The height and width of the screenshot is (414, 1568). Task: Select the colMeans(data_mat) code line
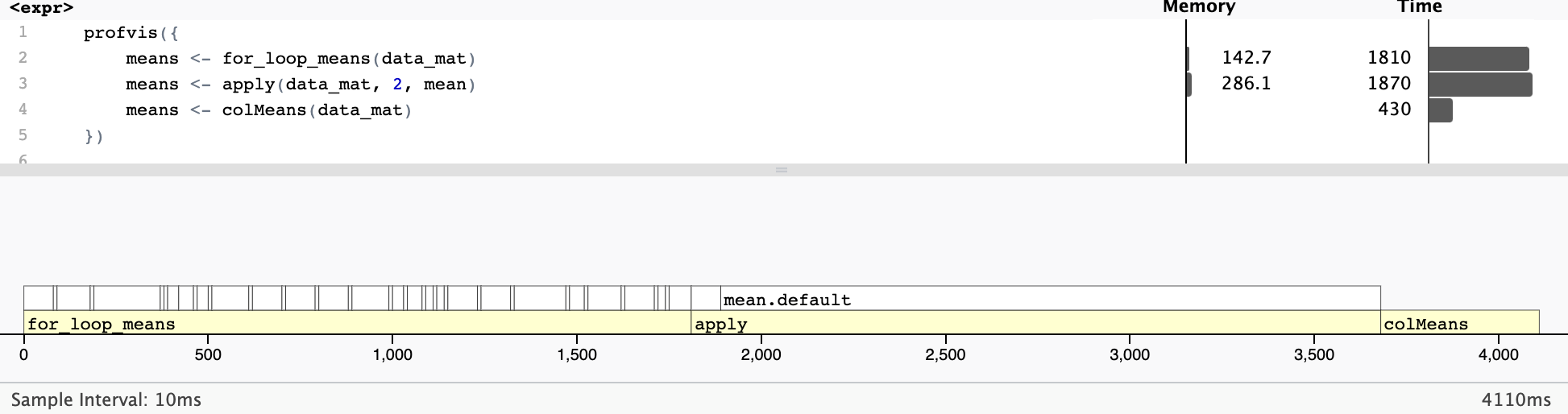tap(268, 110)
